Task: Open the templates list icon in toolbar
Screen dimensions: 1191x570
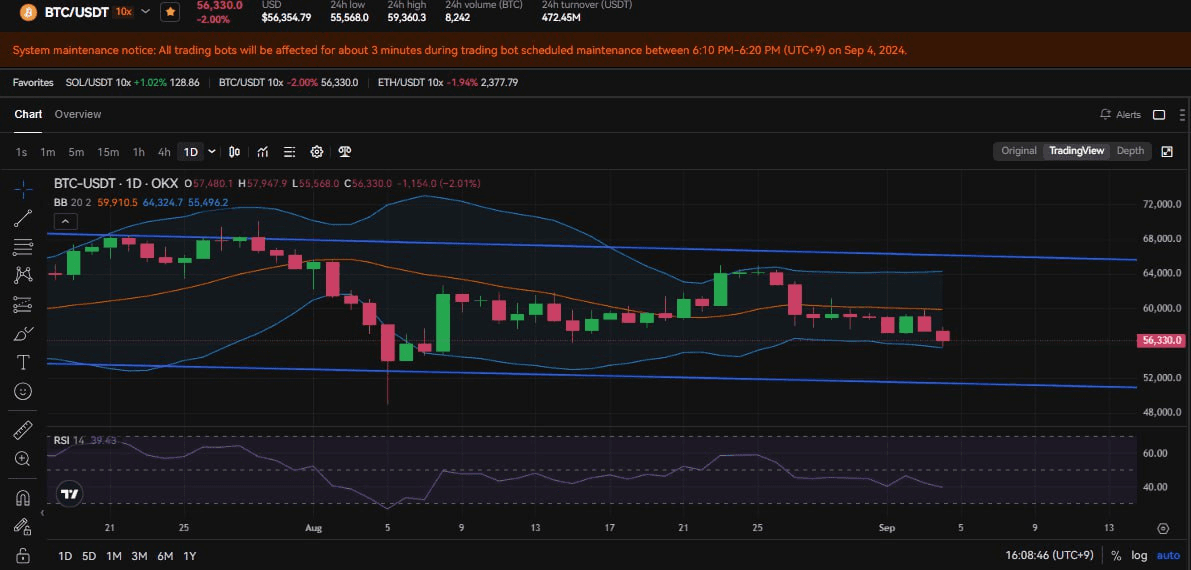Action: 289,152
